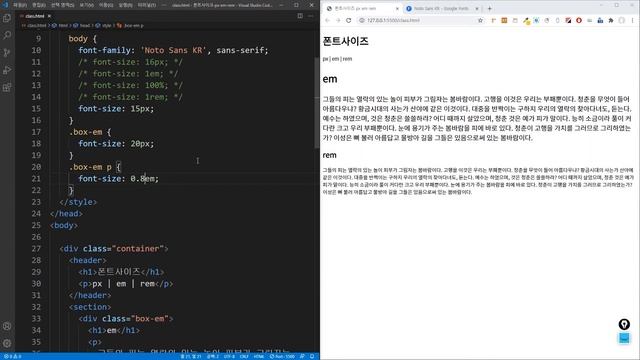Open the Accounts icon in activity bar
The image size is (640, 360).
7,326
